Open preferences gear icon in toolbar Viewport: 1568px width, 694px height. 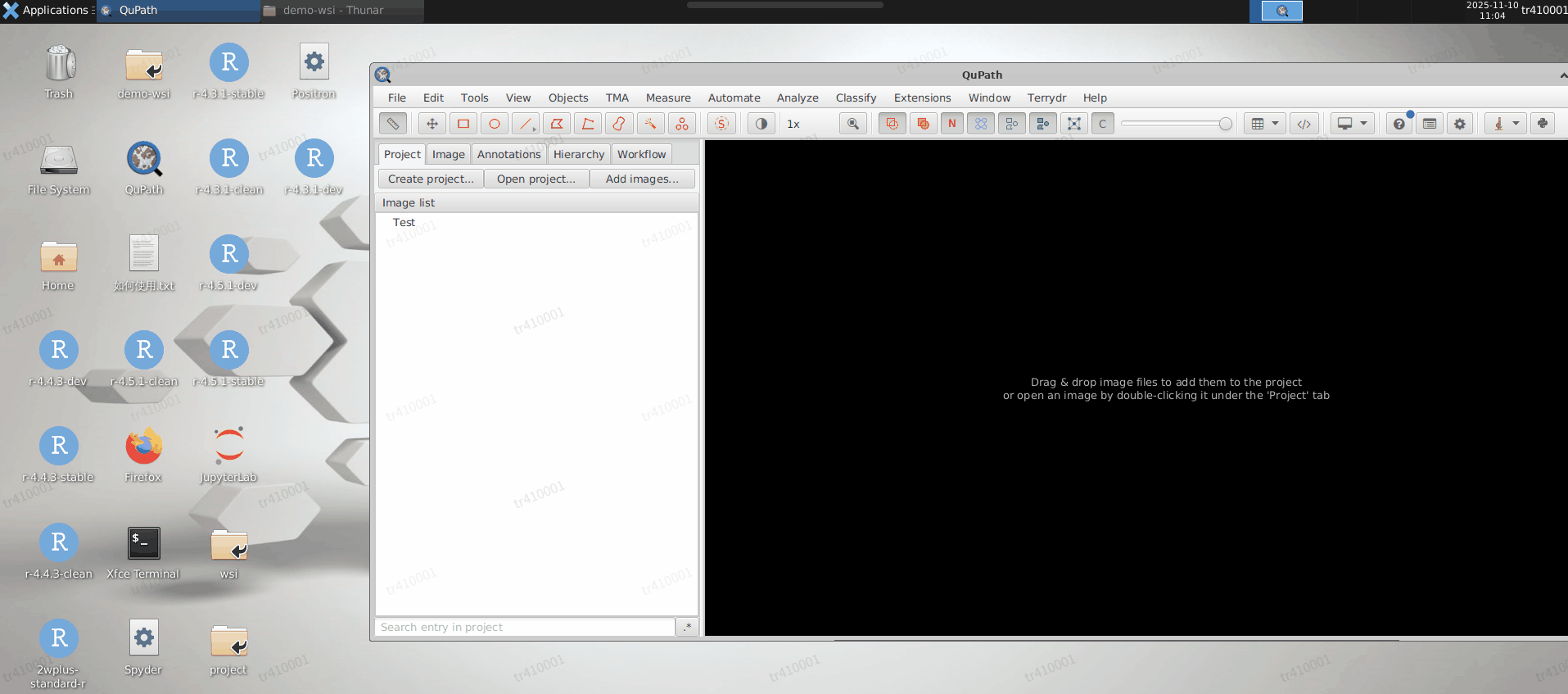1460,124
